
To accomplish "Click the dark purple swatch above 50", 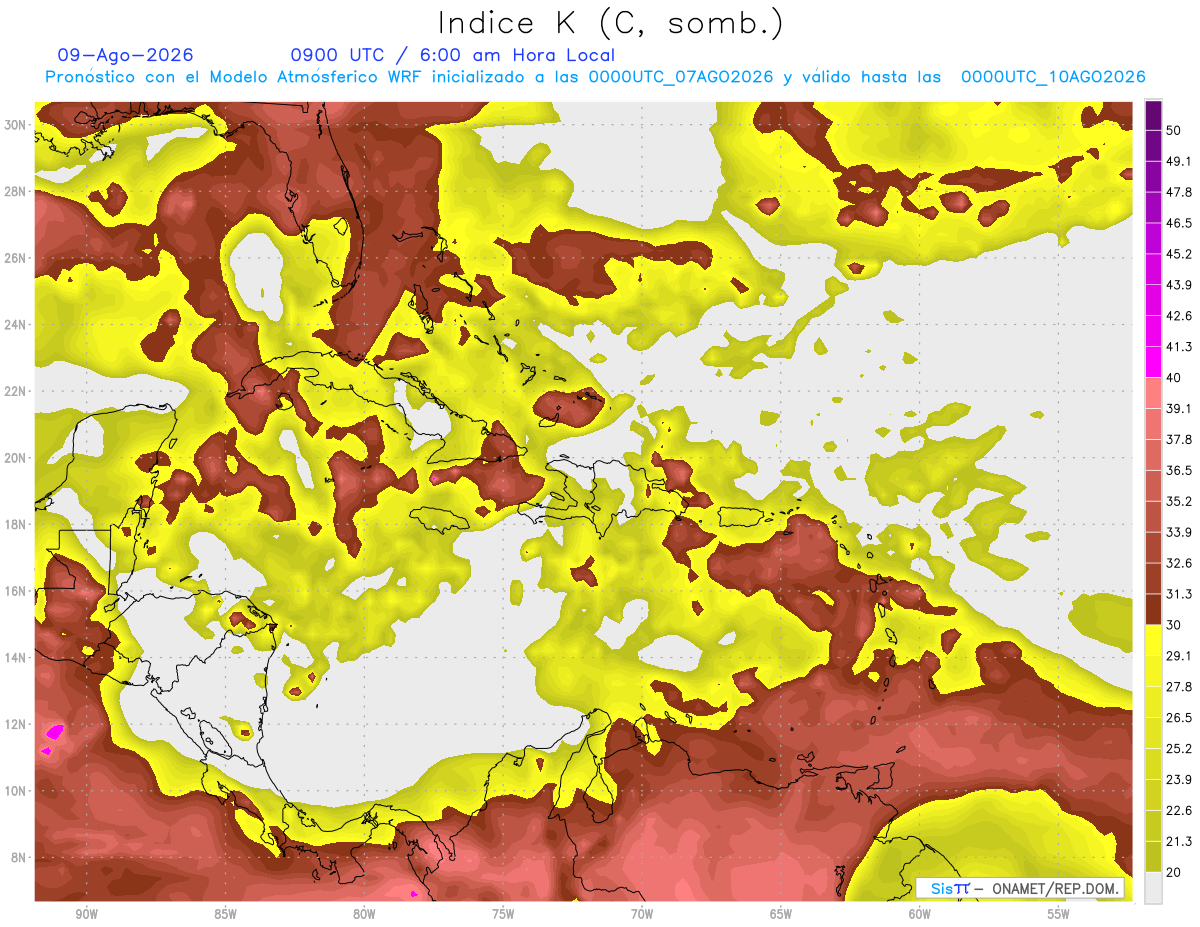I will pyautogui.click(x=1153, y=116).
